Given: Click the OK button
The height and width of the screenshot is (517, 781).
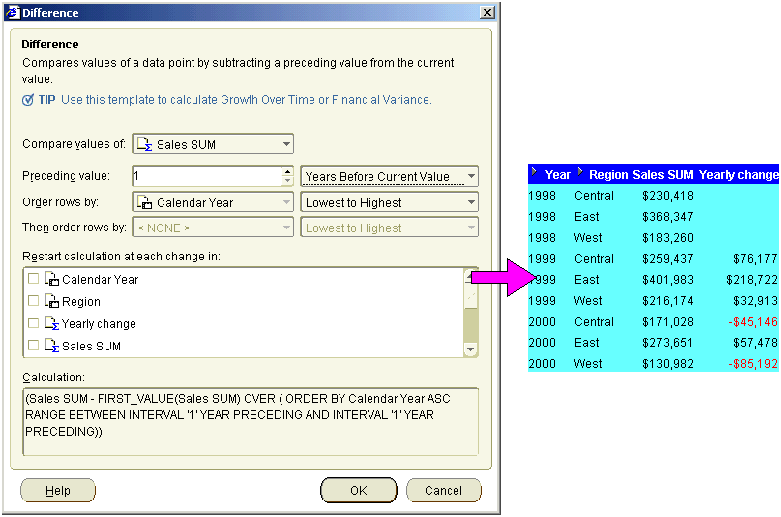Looking at the screenshot, I should click(x=359, y=491).
